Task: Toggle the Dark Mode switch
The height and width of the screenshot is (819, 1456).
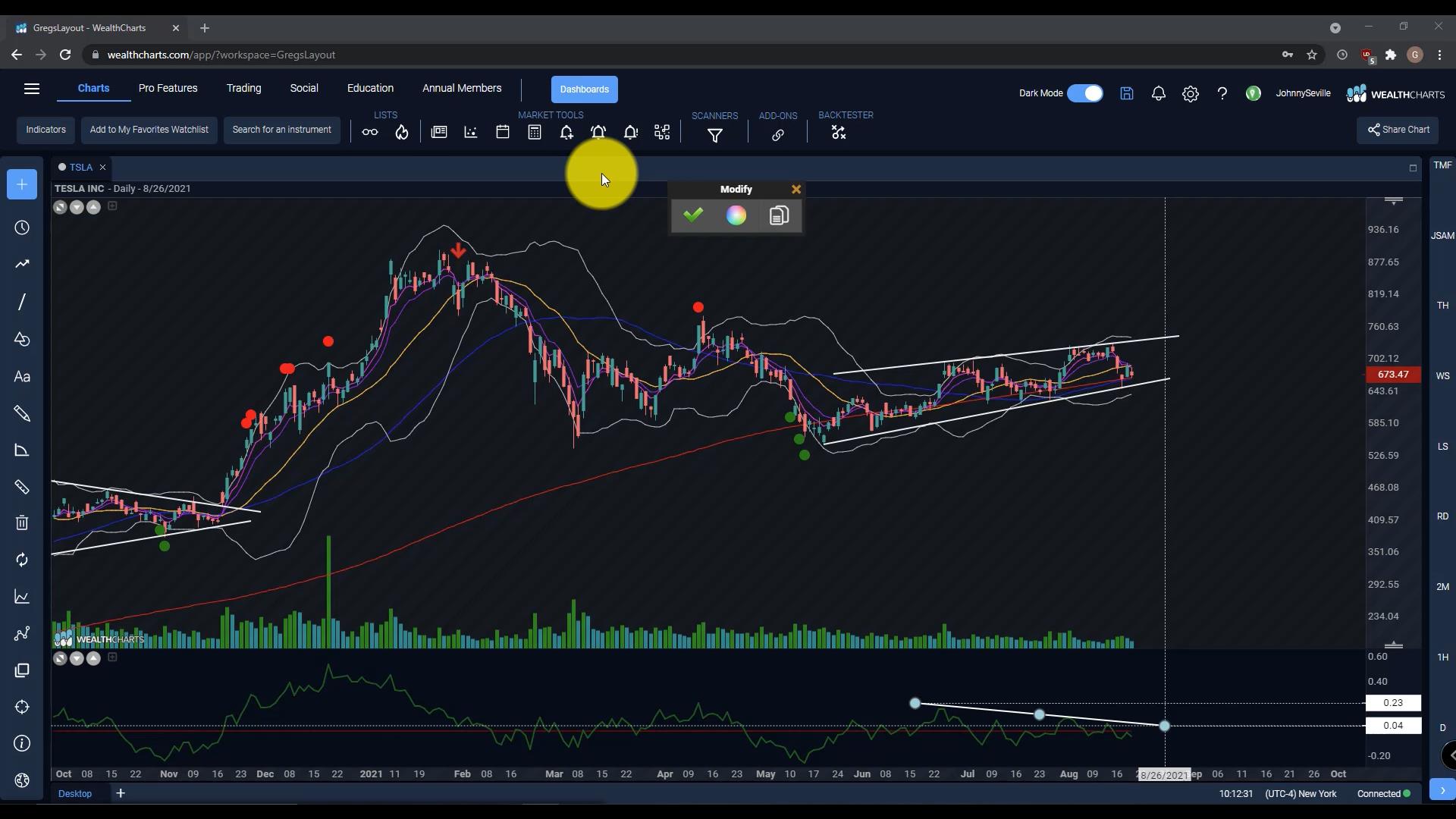Action: tap(1085, 93)
